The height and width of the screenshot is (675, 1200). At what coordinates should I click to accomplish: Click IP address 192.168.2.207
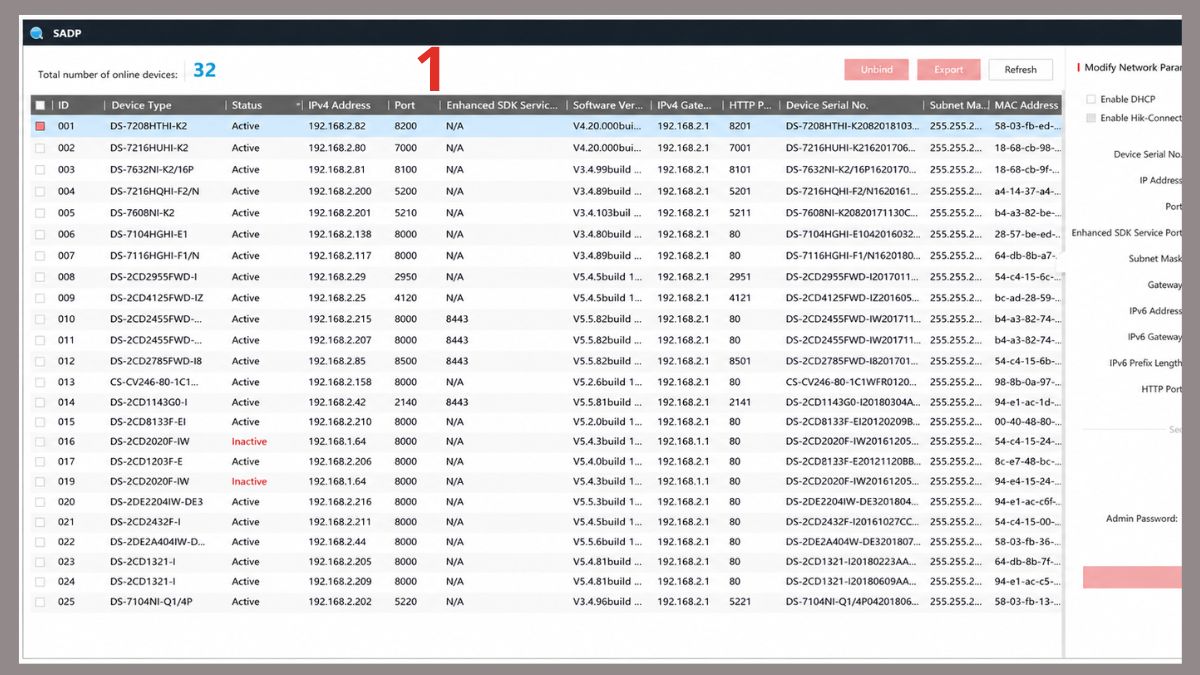[340, 340]
